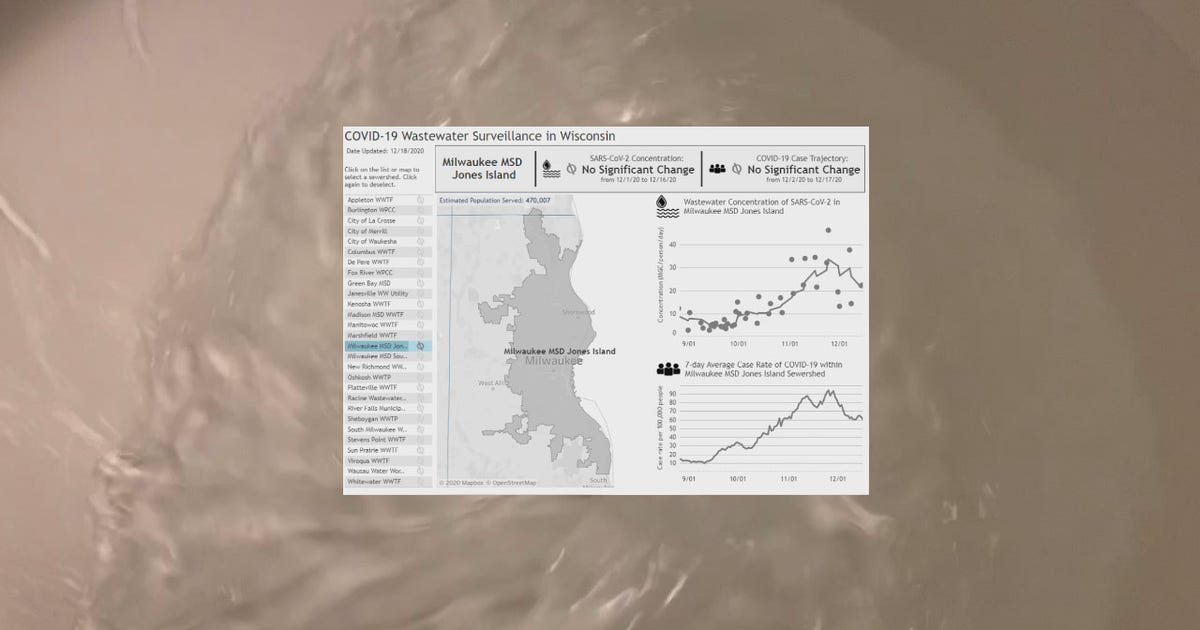Choose City of La Crosse sewershed
The image size is (1200, 630).
coord(388,221)
